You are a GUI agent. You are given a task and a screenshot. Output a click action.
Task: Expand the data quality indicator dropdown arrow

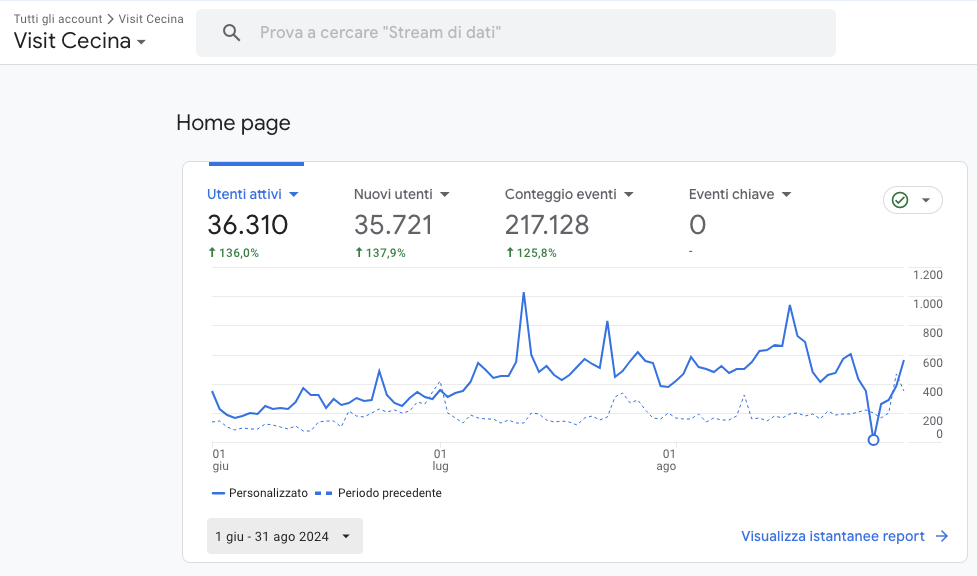[926, 200]
